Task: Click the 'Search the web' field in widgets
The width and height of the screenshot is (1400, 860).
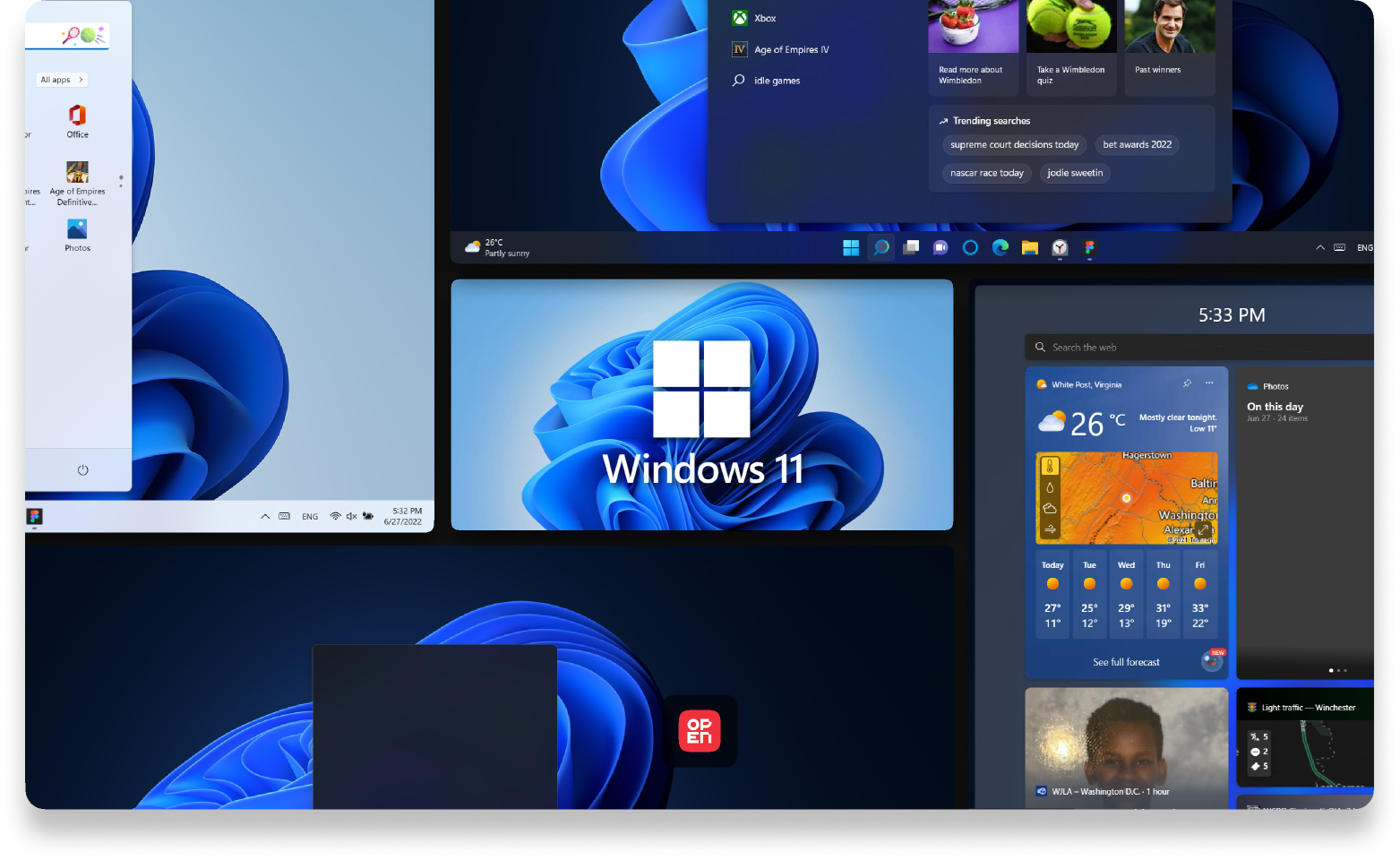Action: (x=1199, y=348)
